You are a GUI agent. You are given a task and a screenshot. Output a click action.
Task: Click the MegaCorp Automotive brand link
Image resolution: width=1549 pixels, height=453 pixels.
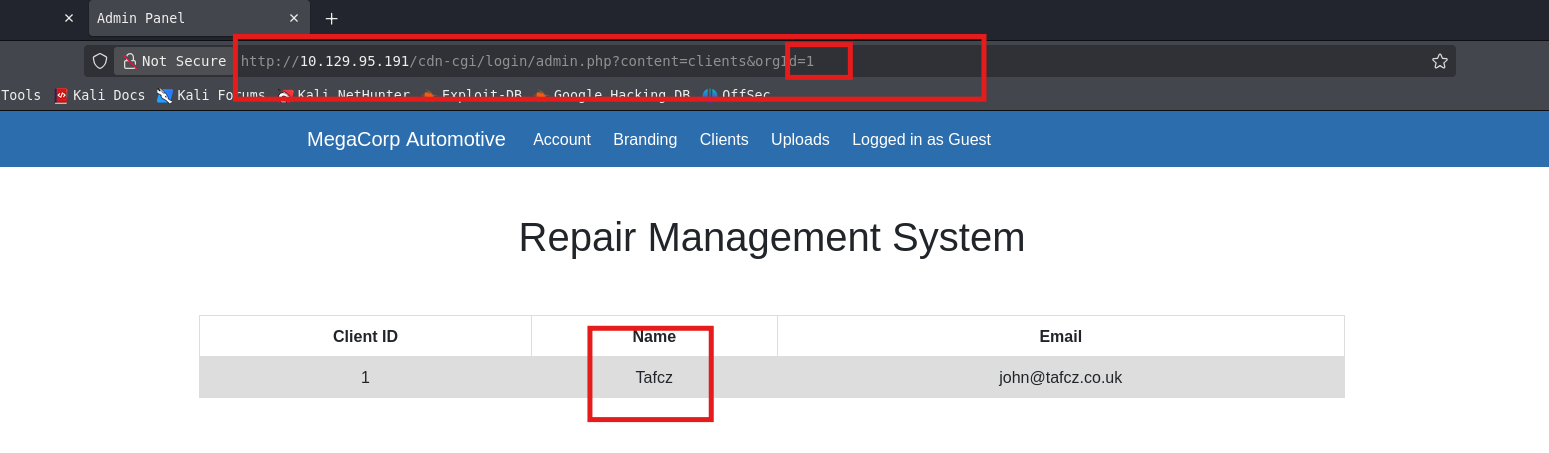click(x=406, y=139)
